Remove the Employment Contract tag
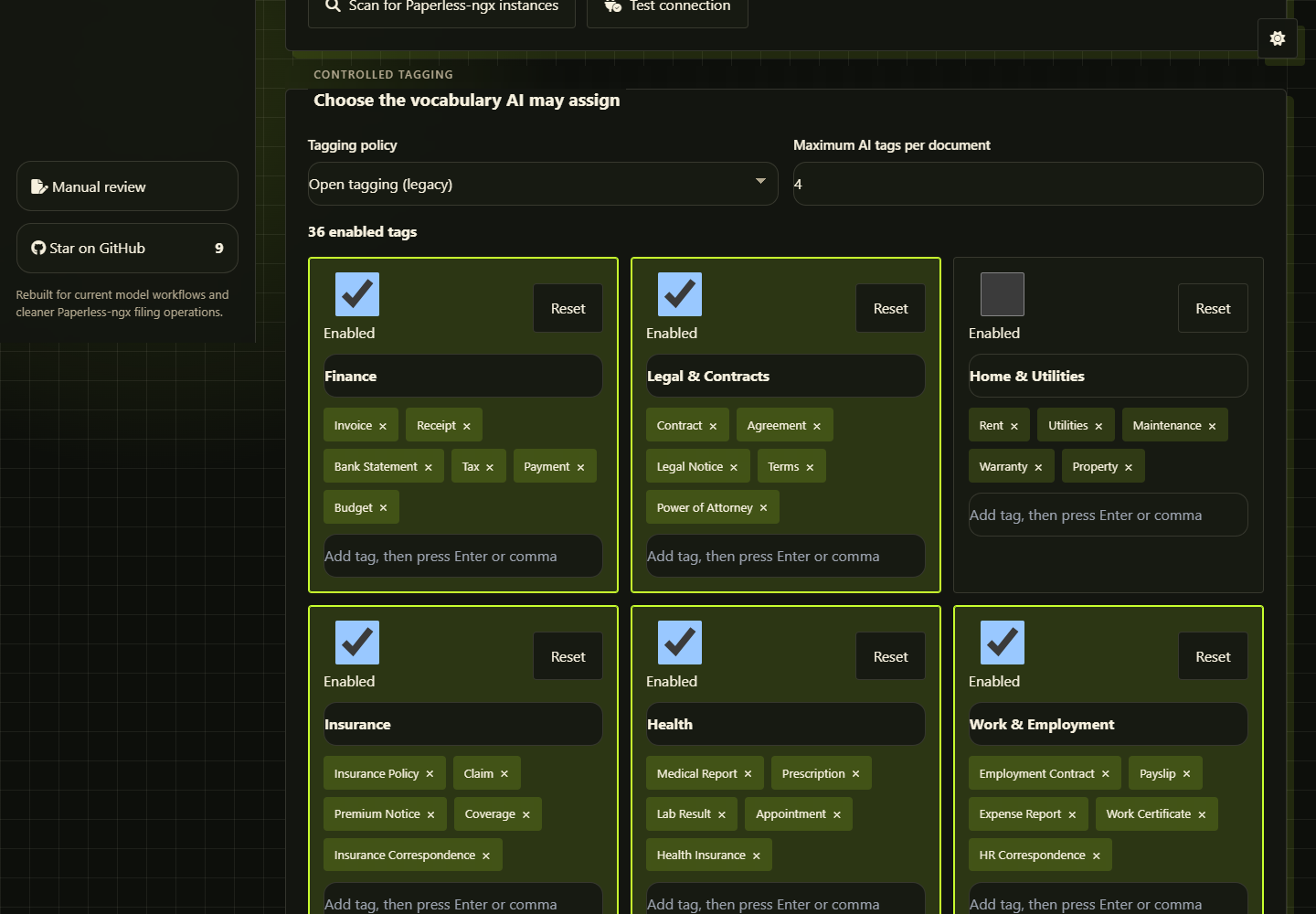 click(x=1106, y=774)
